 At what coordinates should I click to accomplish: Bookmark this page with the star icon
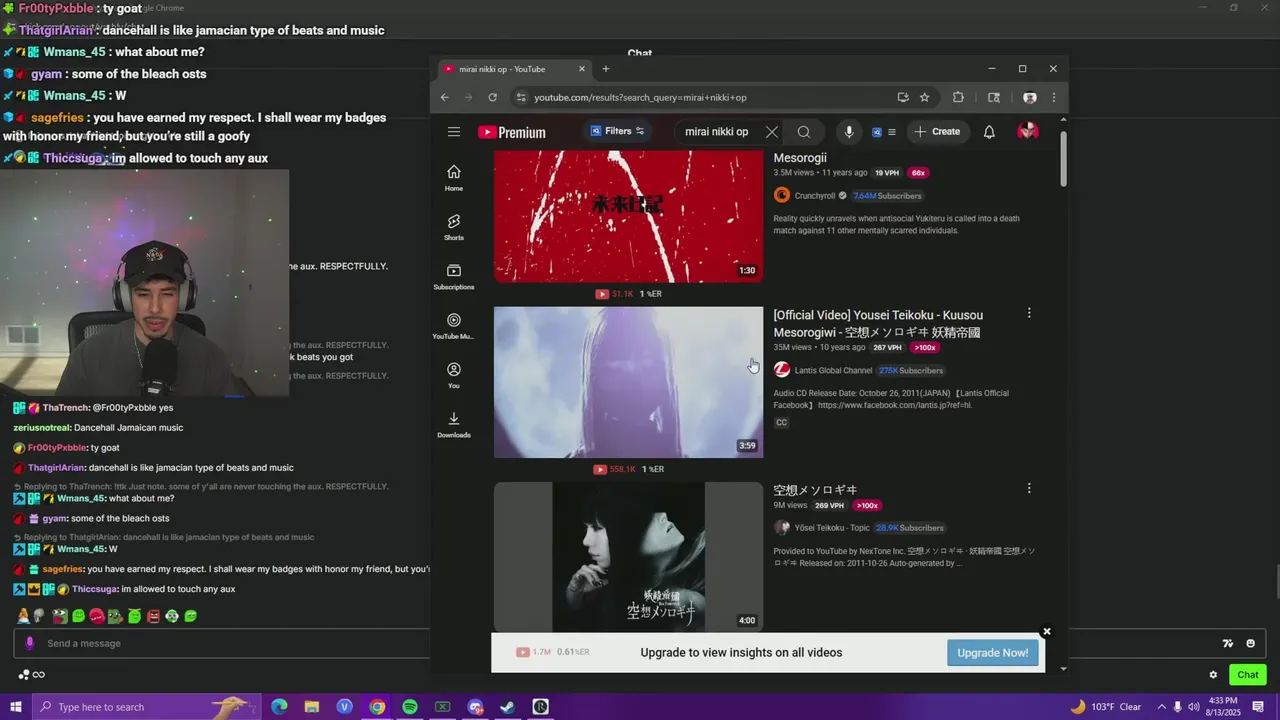tap(925, 97)
